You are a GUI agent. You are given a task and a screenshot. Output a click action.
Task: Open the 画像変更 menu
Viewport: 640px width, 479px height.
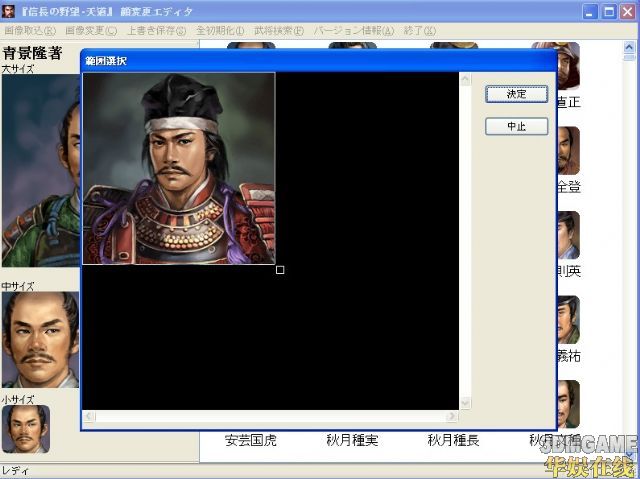pos(91,31)
